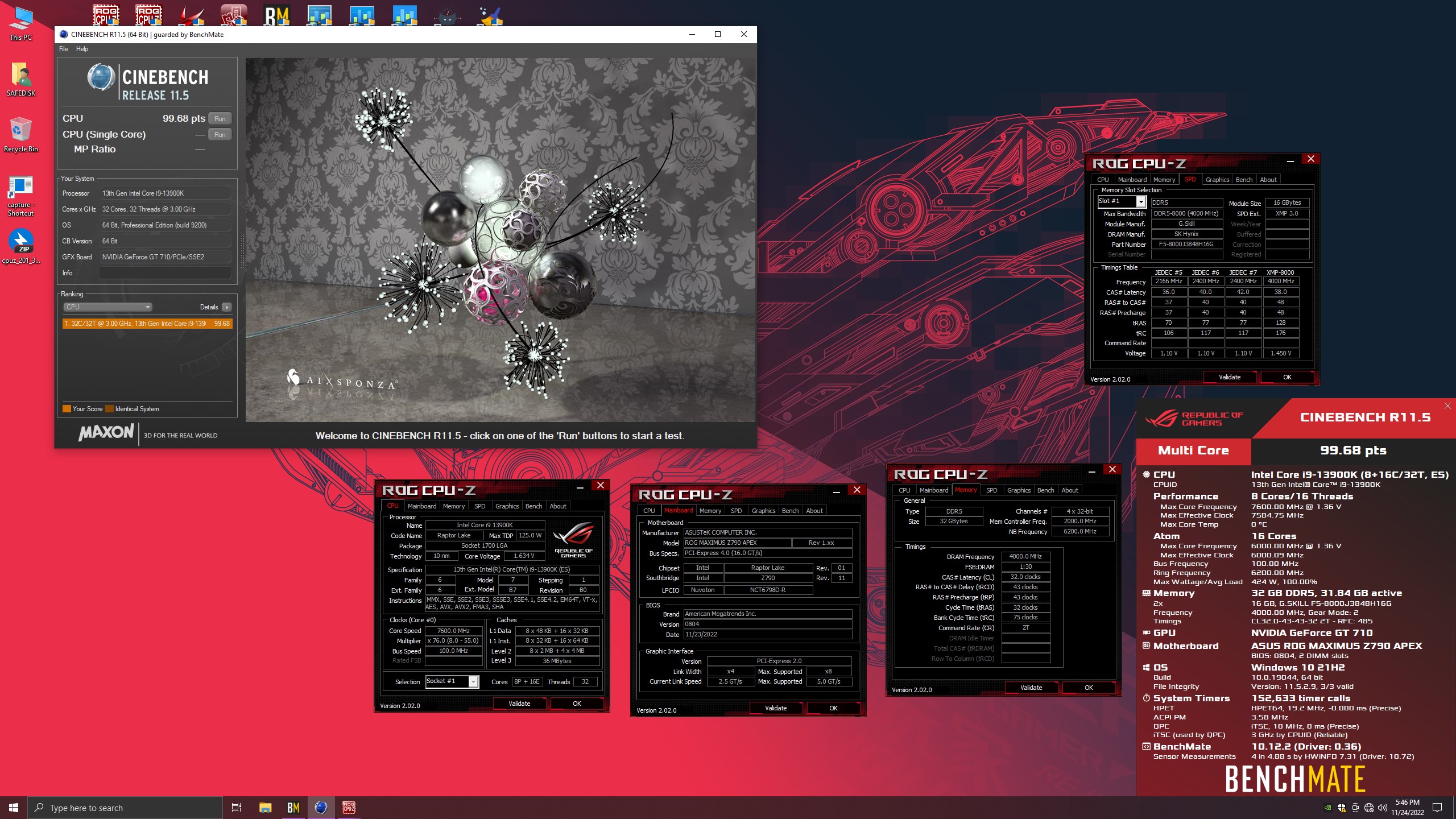1456x819 pixels.
Task: Close the BenchMate Cinebench result overlay
Action: [1447, 406]
